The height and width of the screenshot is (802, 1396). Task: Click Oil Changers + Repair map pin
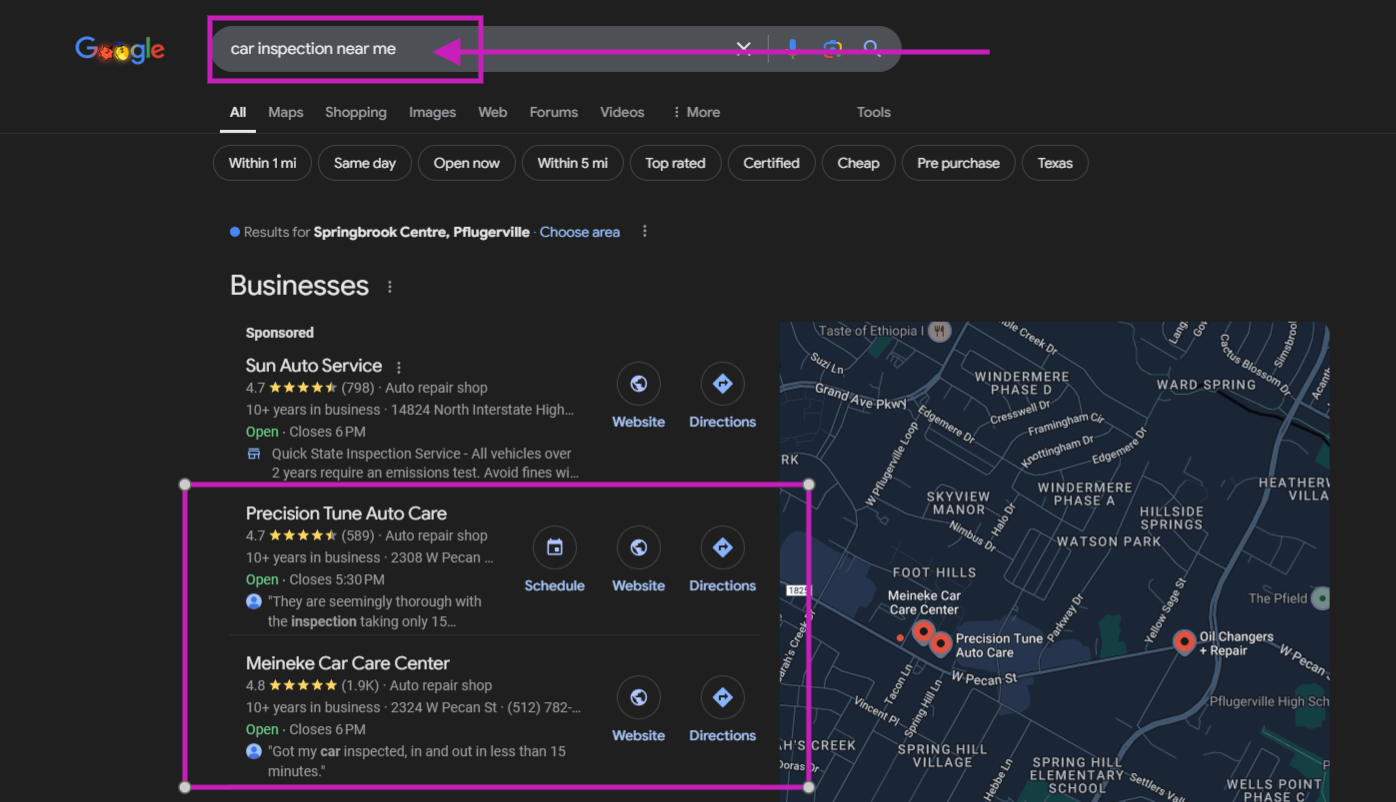[1184, 641]
